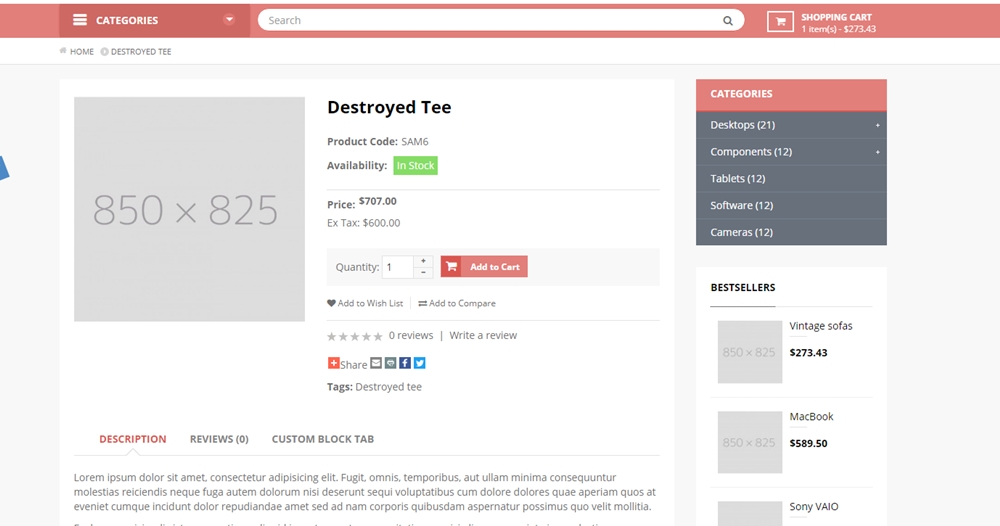This screenshot has width=1000, height=526.
Task: Open Vintage sofas product link
Action: [x=821, y=326]
